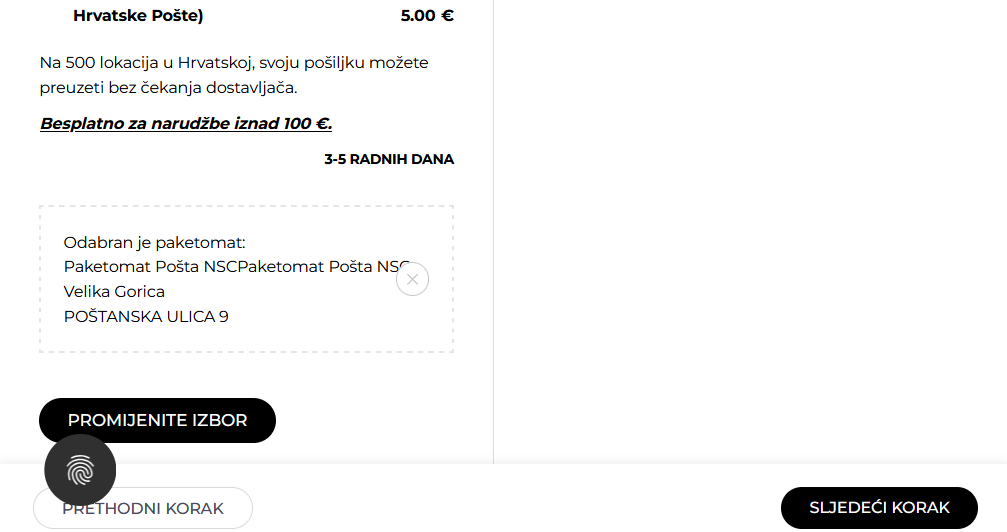This screenshot has height=532, width=1007.
Task: Open the fingerprint privacy settings icon
Action: pos(80,470)
